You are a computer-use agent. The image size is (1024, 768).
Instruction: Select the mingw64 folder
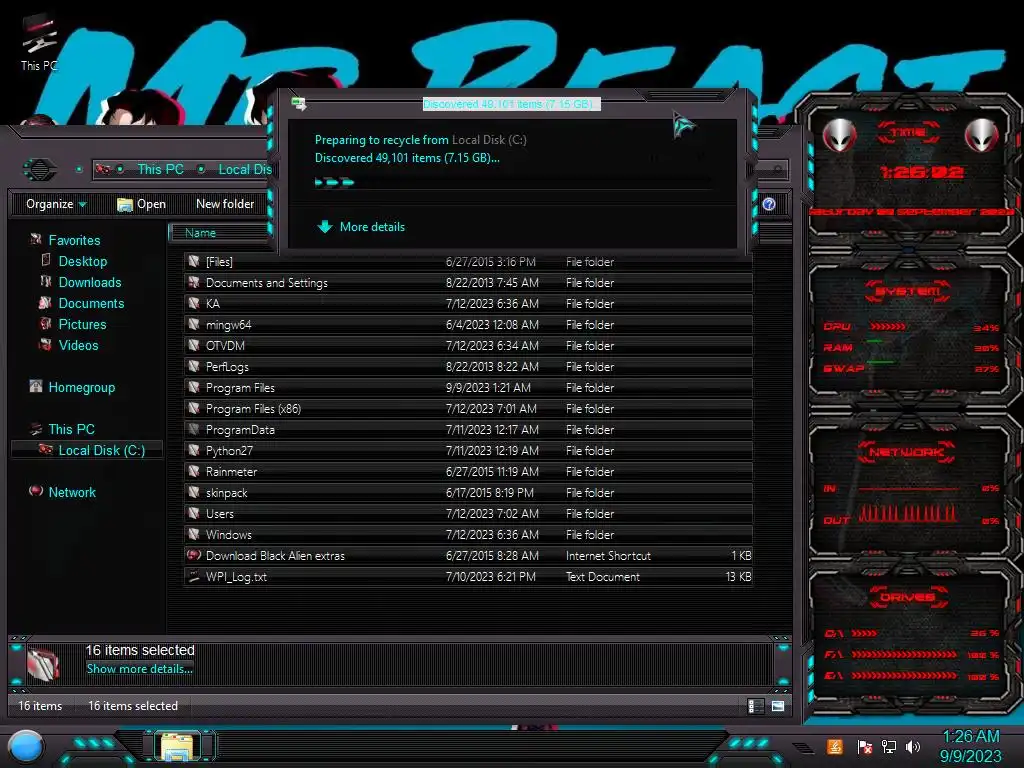(x=468, y=325)
